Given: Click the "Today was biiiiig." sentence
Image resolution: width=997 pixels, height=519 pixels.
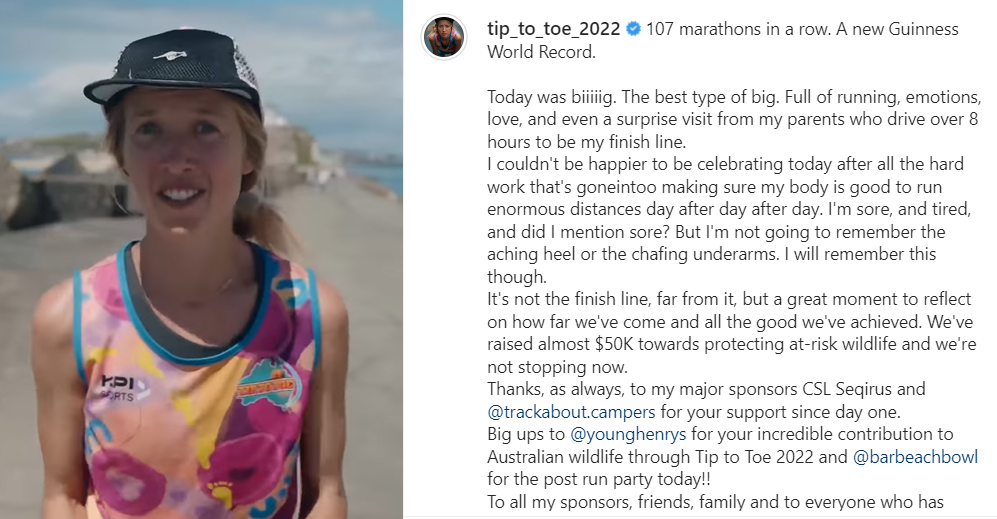Looking at the screenshot, I should pos(554,97).
